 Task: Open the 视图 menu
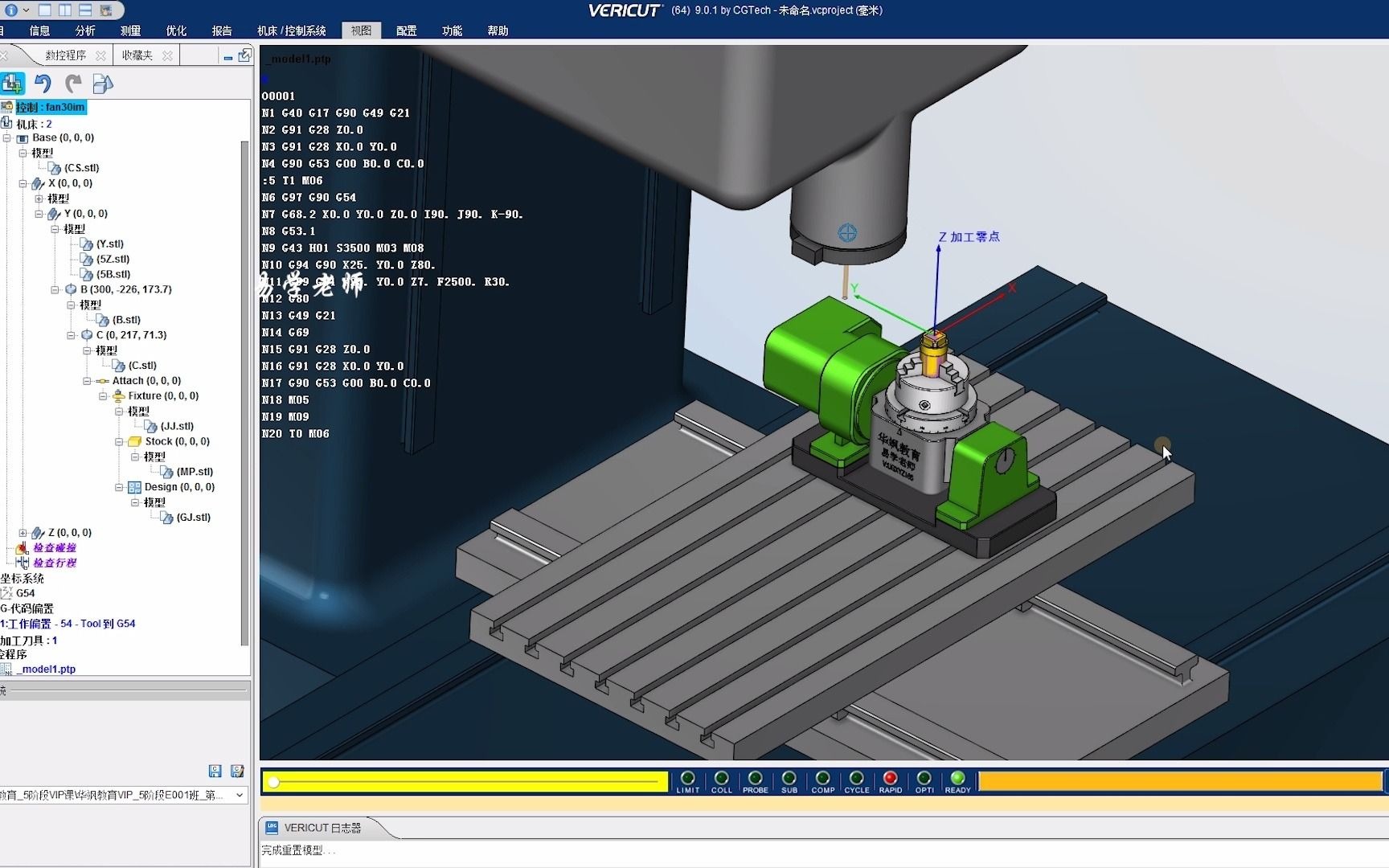[x=361, y=30]
